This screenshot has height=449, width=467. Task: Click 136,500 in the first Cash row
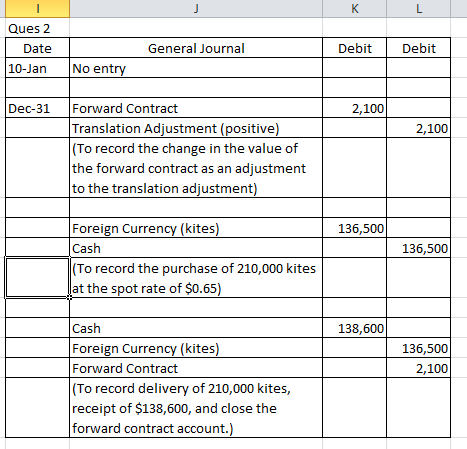pyautogui.click(x=419, y=248)
